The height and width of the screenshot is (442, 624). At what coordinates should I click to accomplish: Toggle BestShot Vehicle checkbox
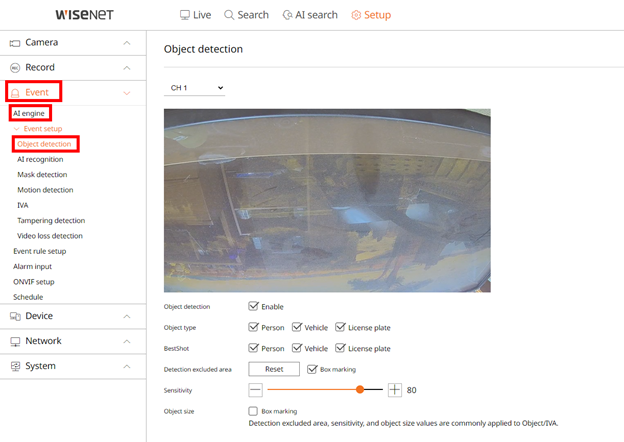pos(297,348)
